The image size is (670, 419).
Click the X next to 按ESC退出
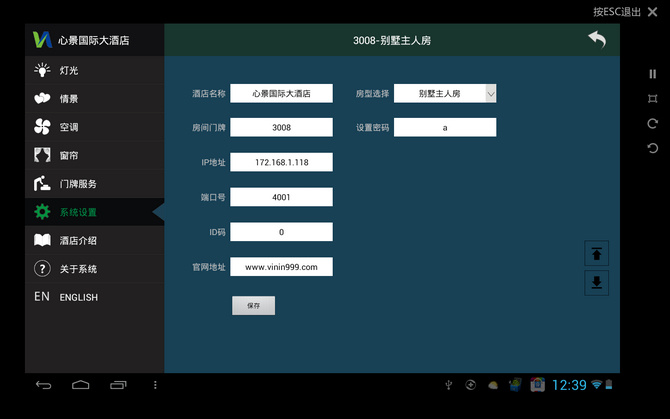(x=652, y=12)
